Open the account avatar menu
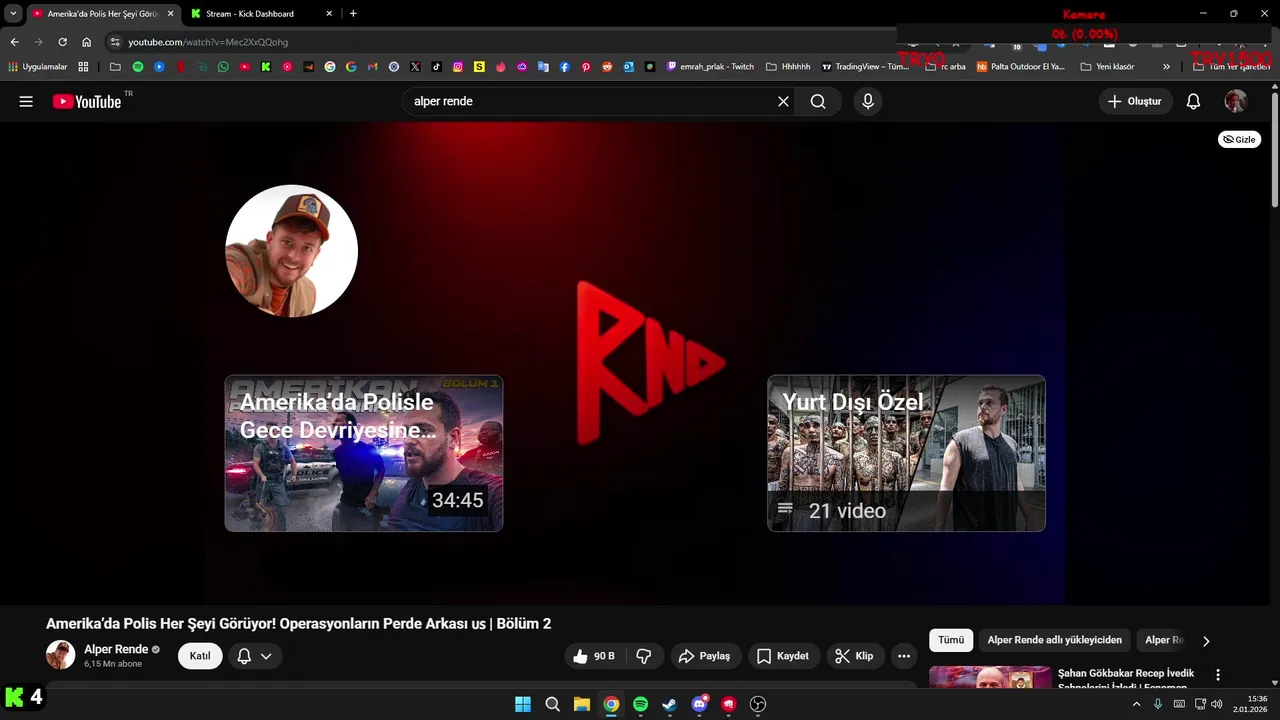The image size is (1280, 720). (1235, 101)
